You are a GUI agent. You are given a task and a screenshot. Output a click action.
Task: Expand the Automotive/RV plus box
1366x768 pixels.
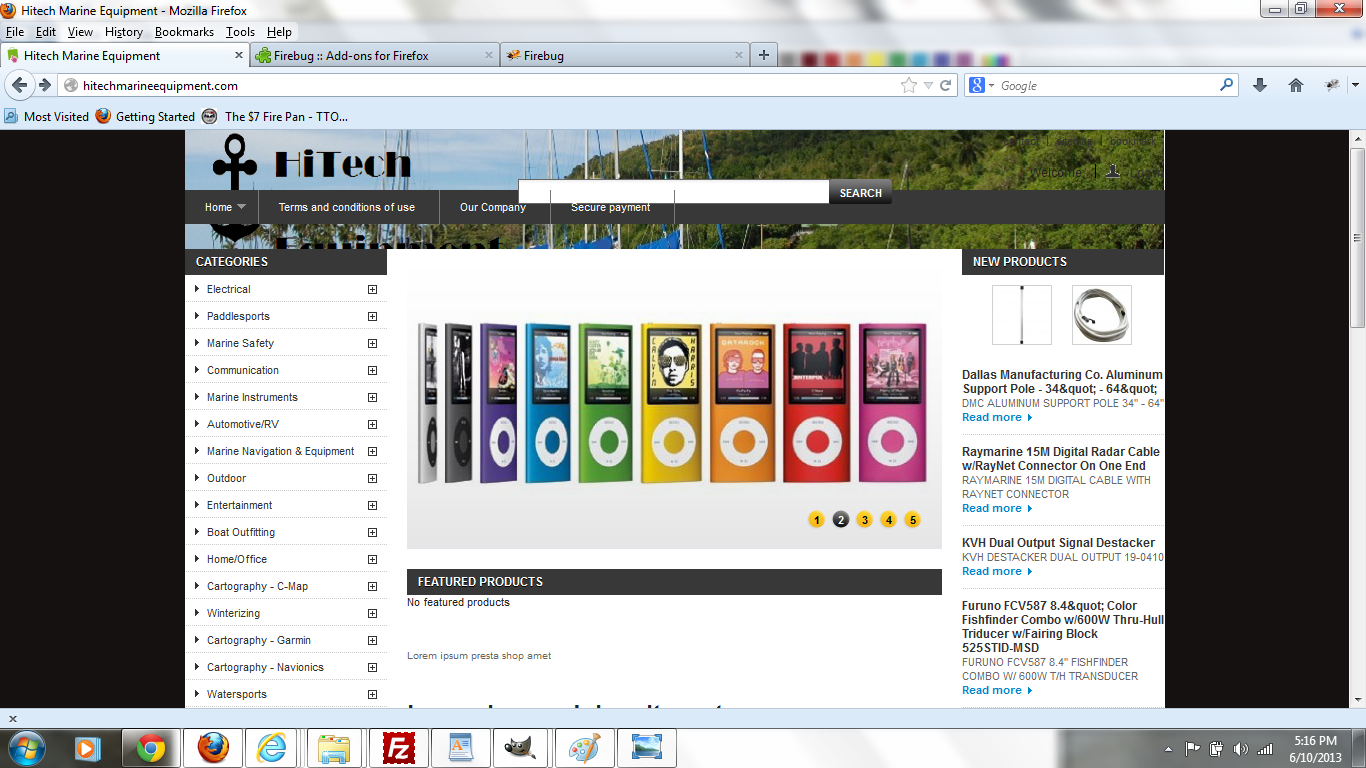coord(372,424)
